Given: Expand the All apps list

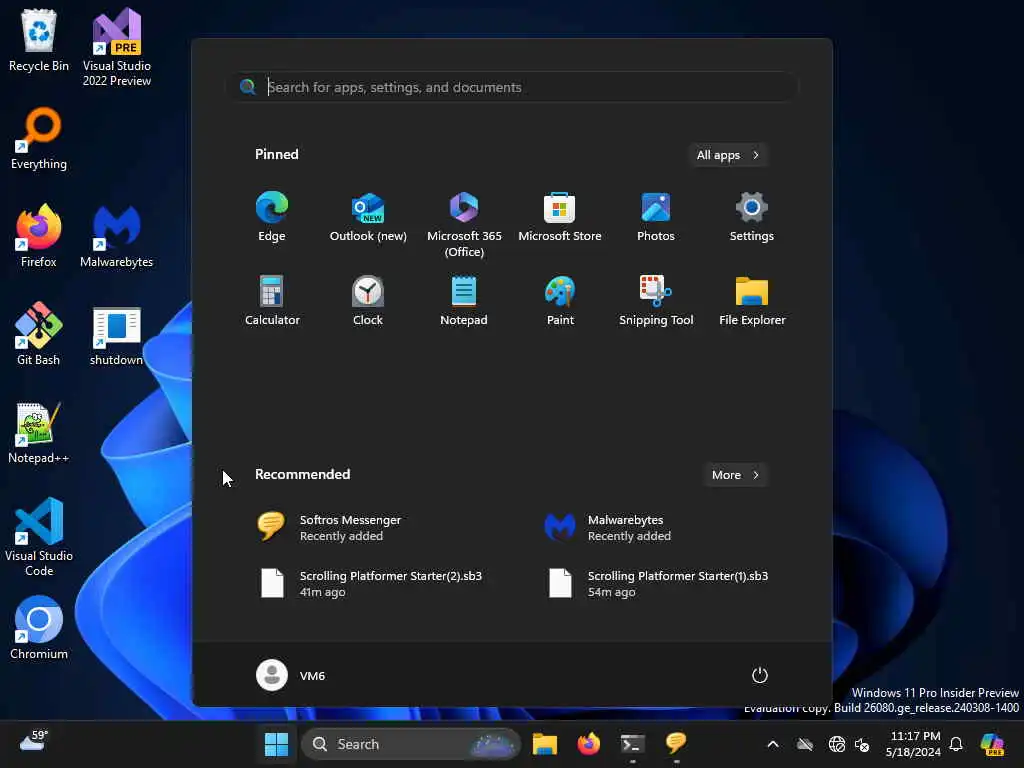Looking at the screenshot, I should (728, 155).
